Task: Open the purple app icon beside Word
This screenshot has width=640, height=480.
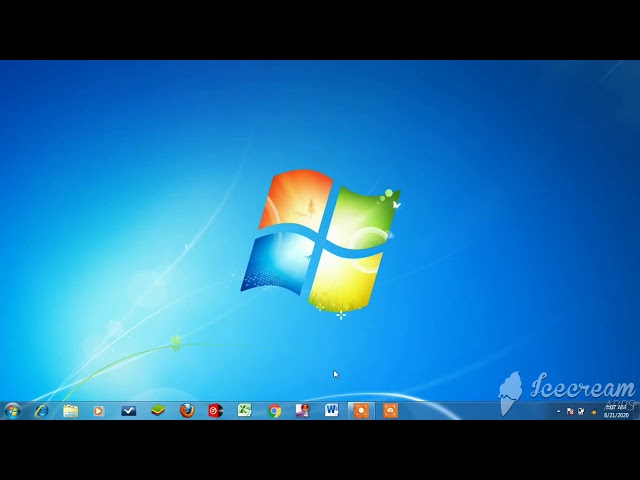Action: 302,411
